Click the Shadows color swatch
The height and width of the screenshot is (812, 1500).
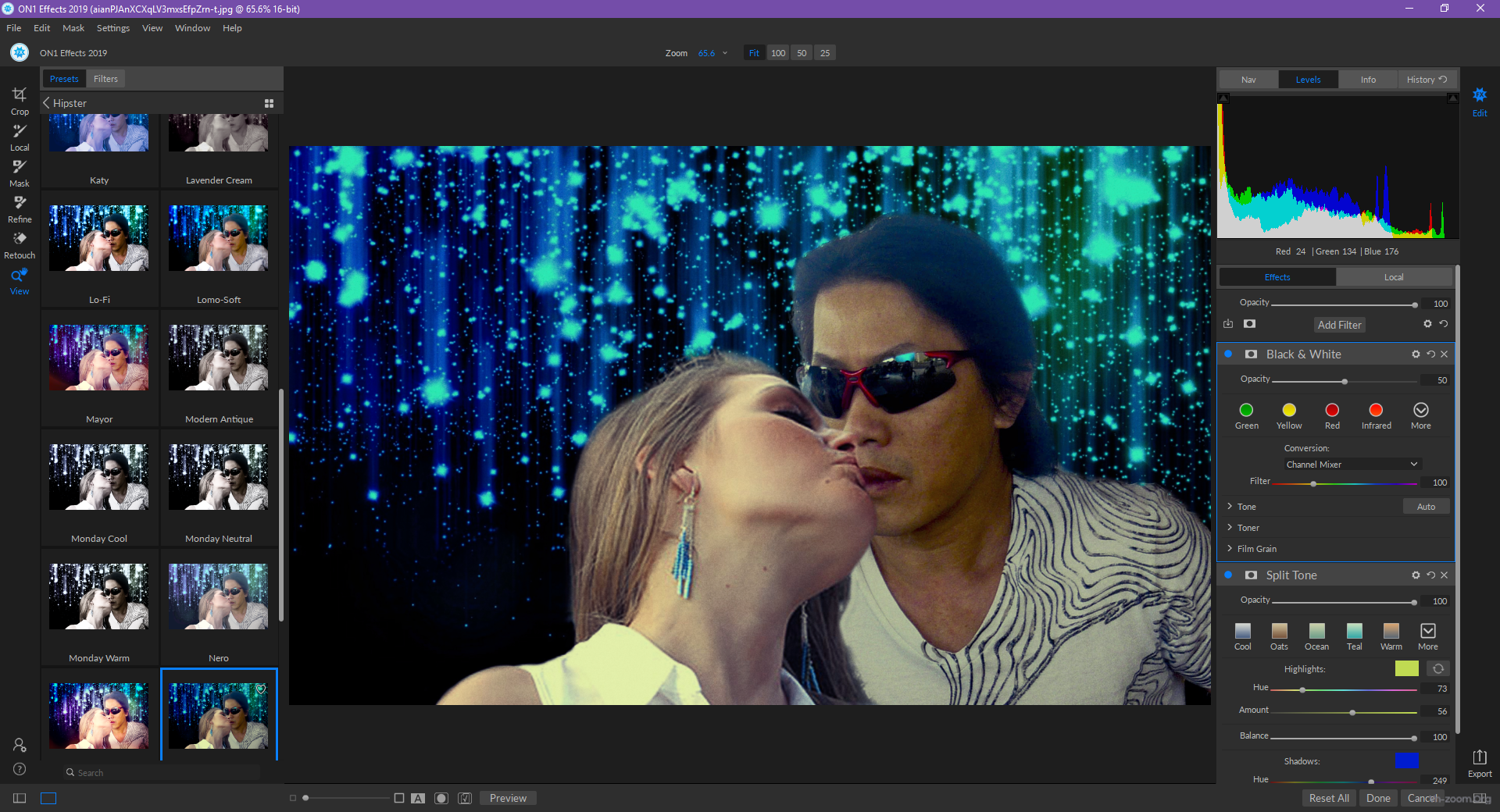(1406, 760)
